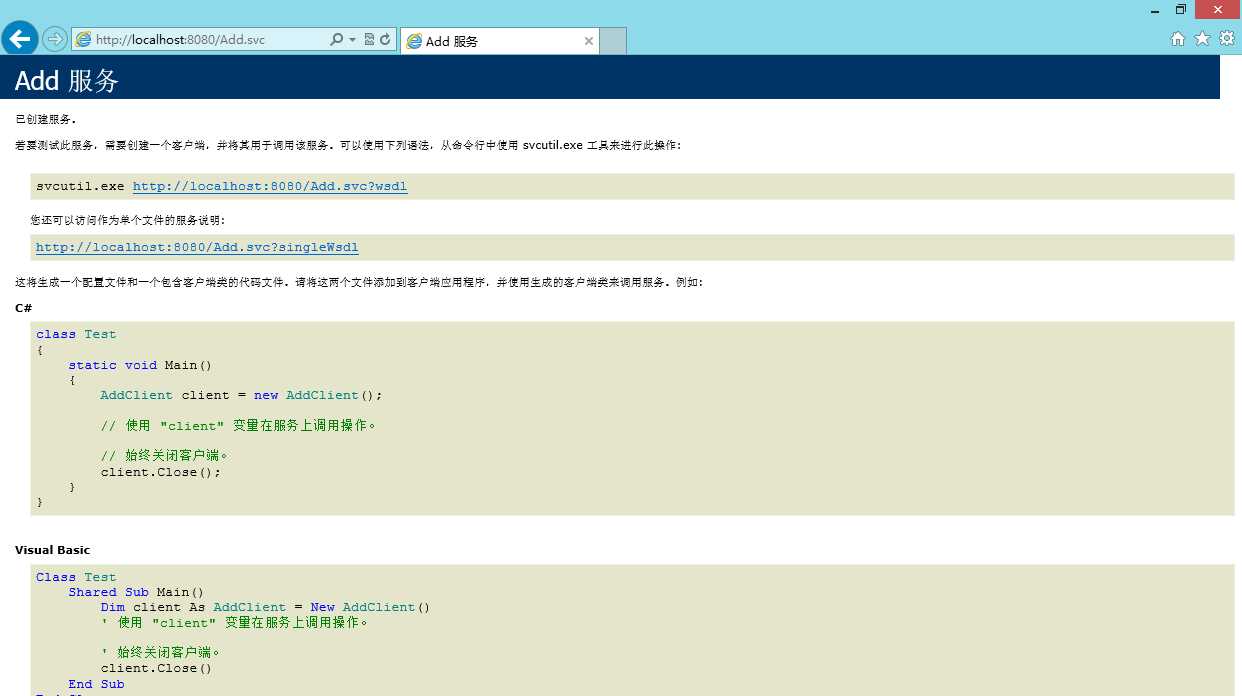Open the Add.svc?singleWsdl hyperlink

click(196, 247)
